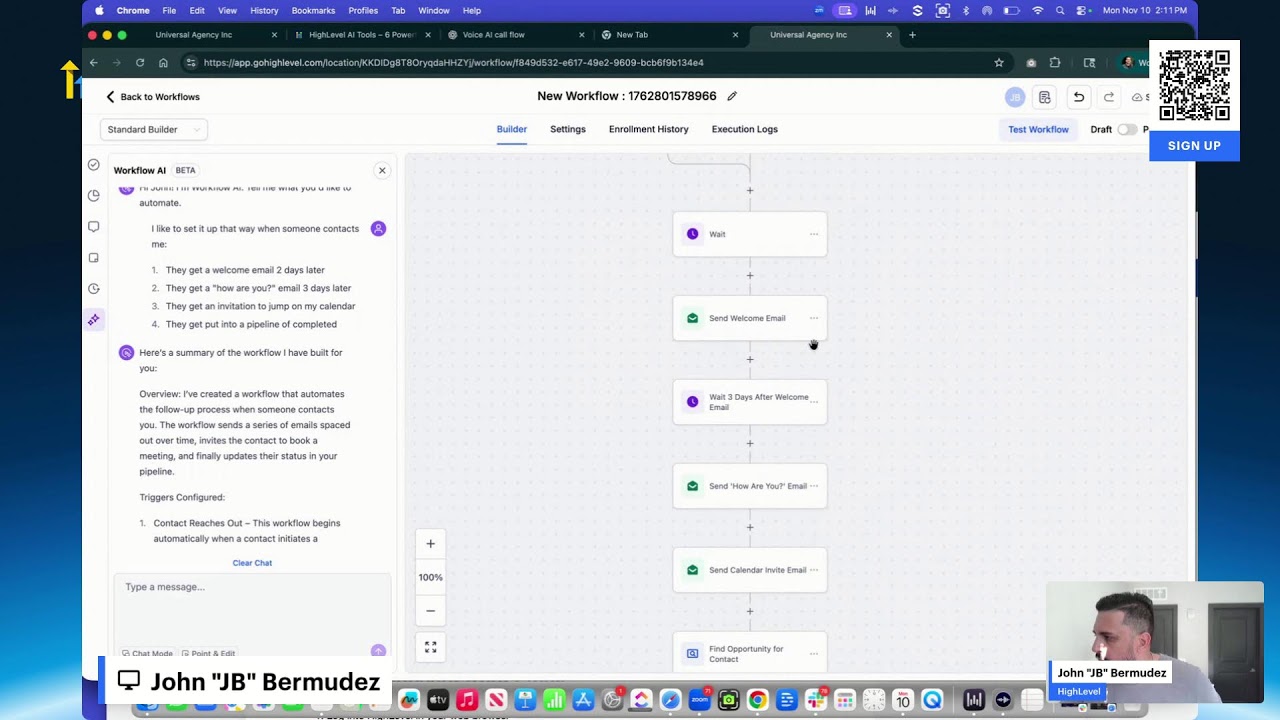Add step between Wait and Welcome Email
This screenshot has height=720, width=1280.
pos(750,275)
